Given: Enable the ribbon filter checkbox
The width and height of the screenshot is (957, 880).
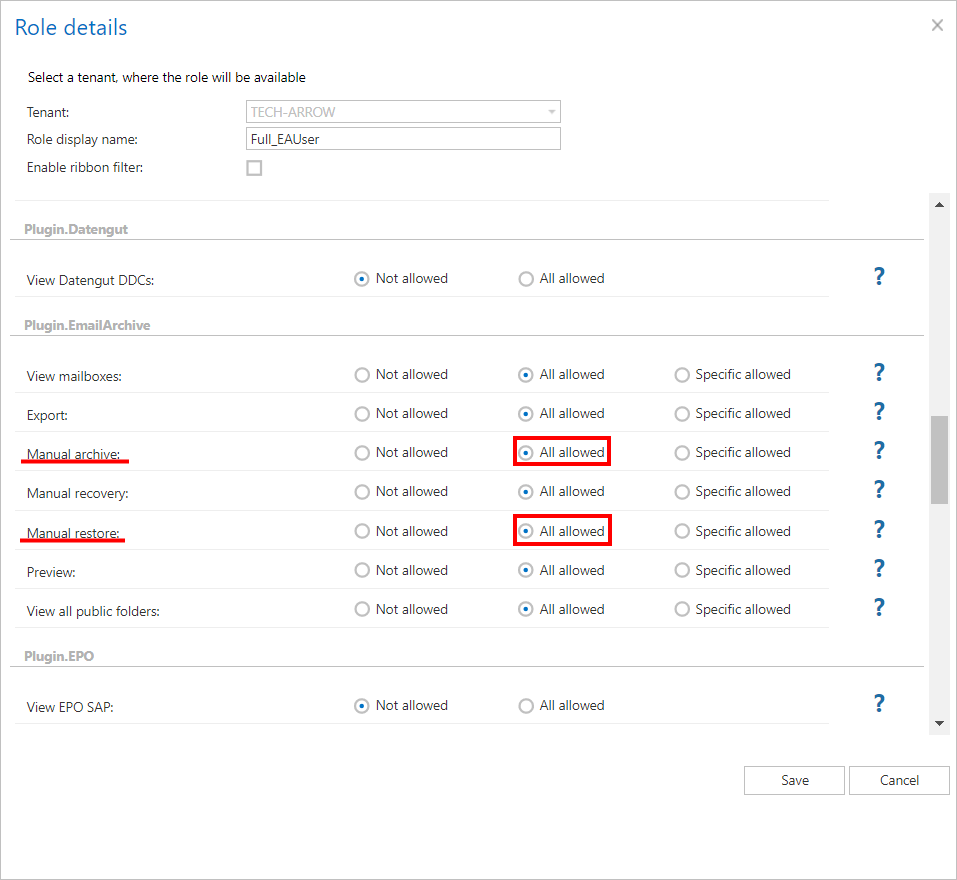Looking at the screenshot, I should point(254,168).
